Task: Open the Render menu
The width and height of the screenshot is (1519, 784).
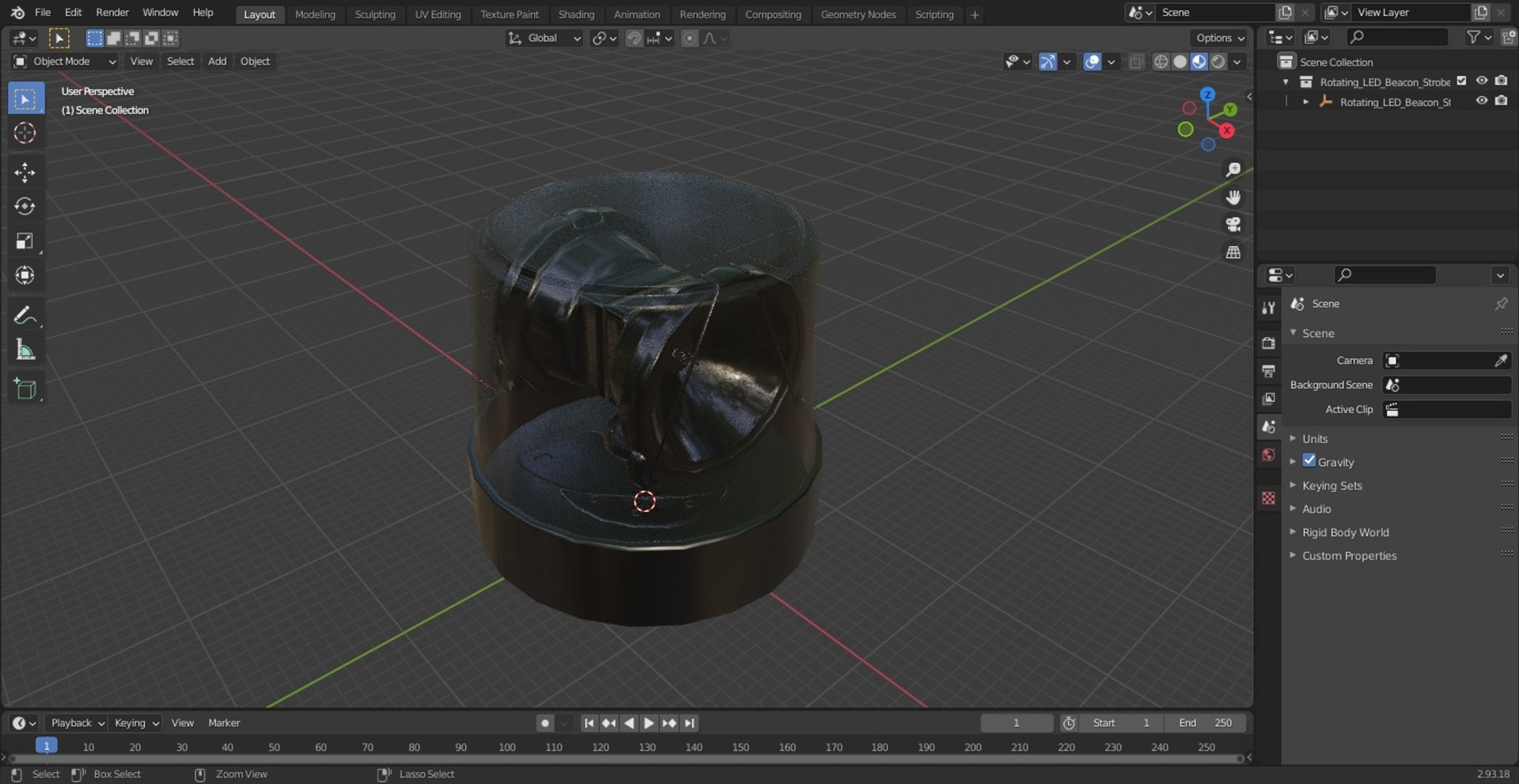Action: pyautogui.click(x=112, y=13)
